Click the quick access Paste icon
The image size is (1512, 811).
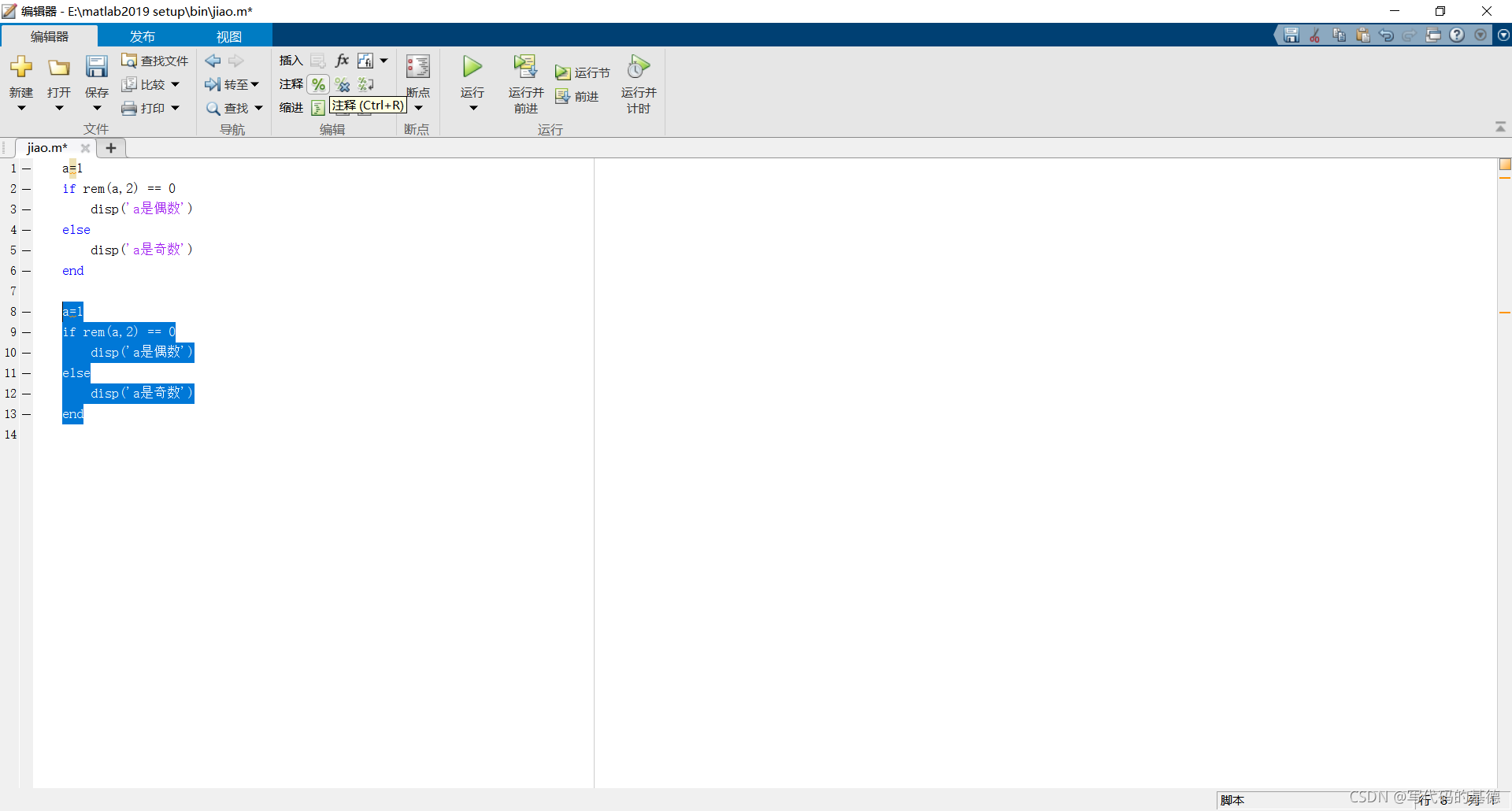1362,35
